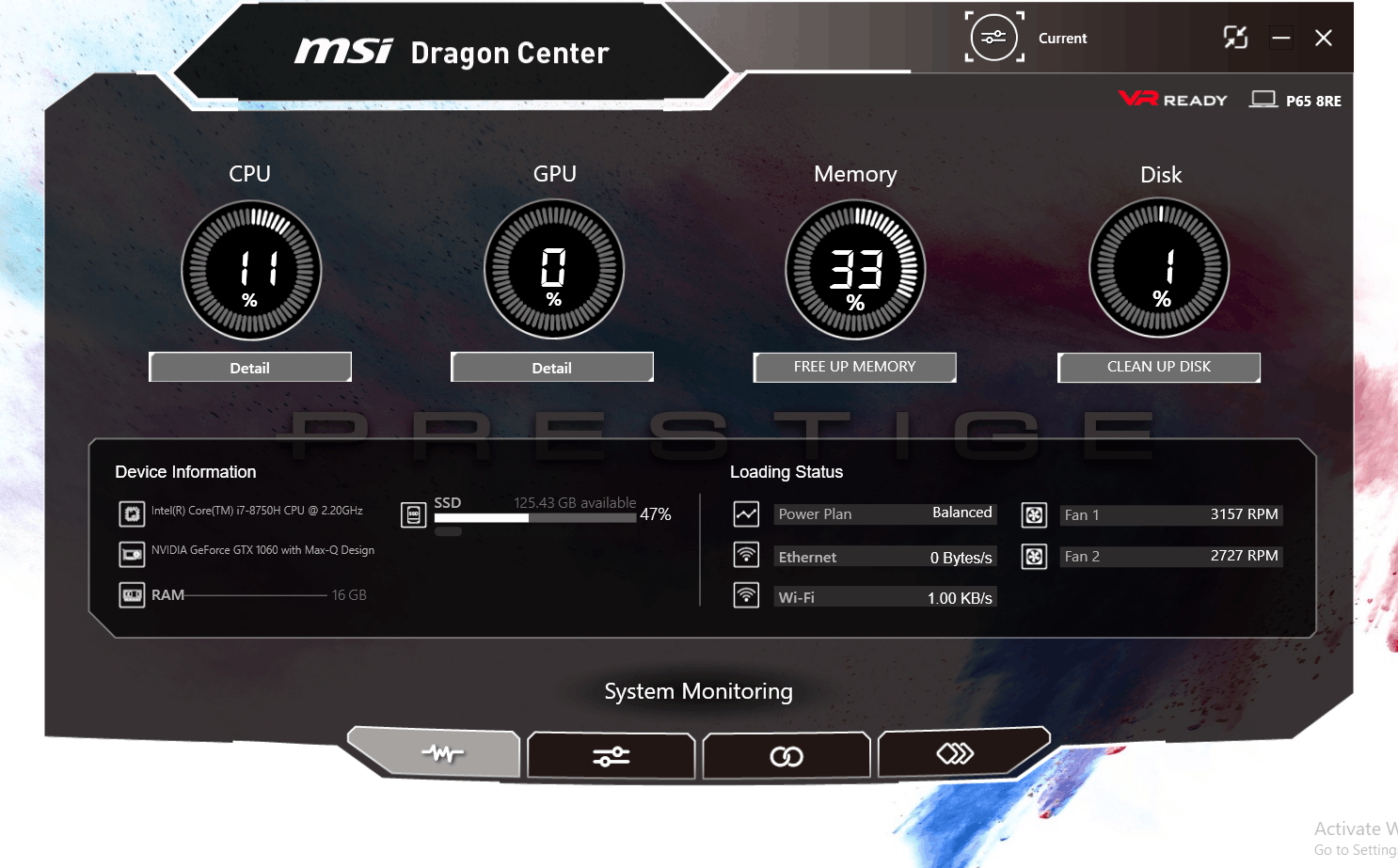Click the VR Ready logo
This screenshot has width=1398, height=868.
tap(1173, 99)
